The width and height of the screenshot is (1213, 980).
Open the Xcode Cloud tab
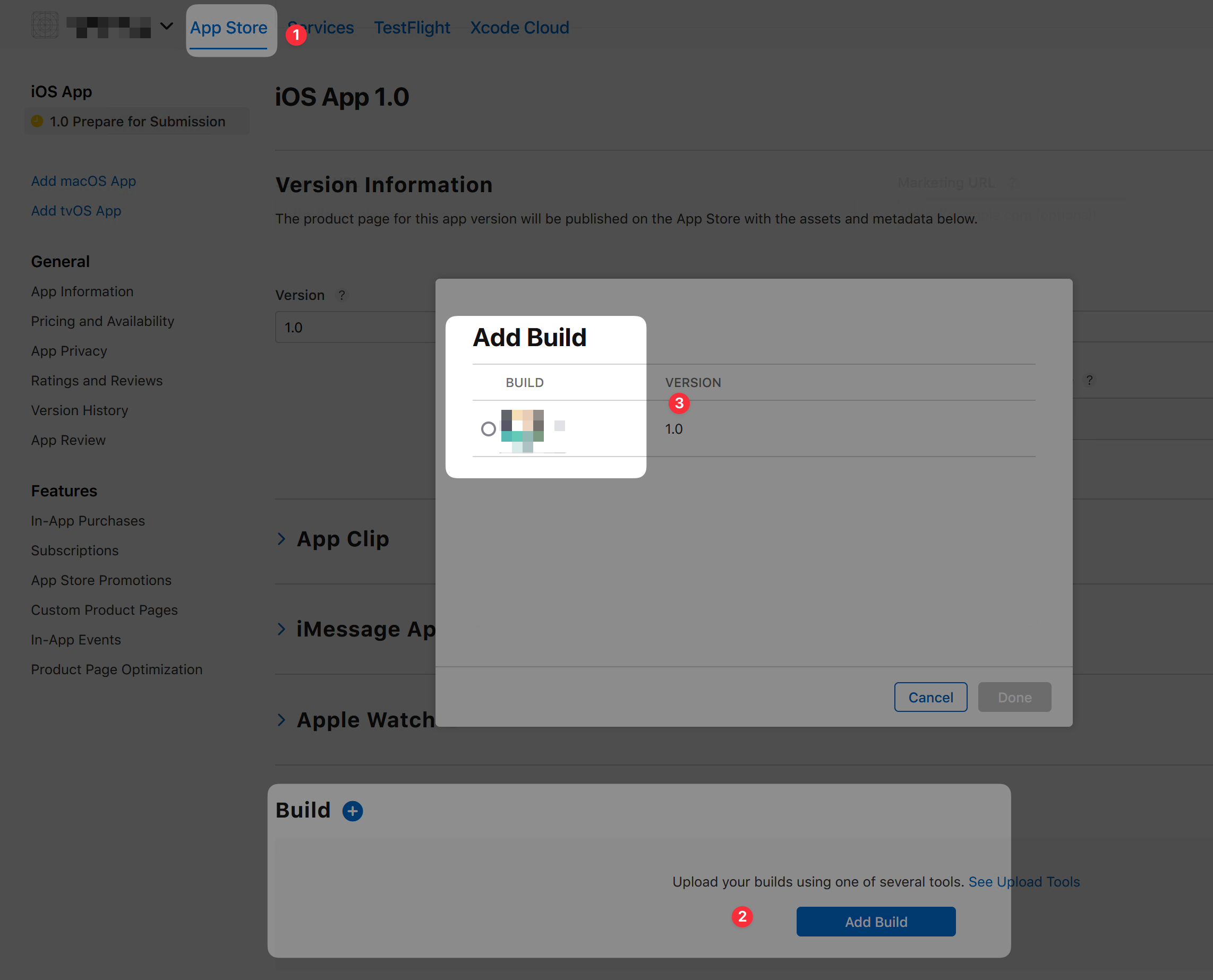(519, 27)
